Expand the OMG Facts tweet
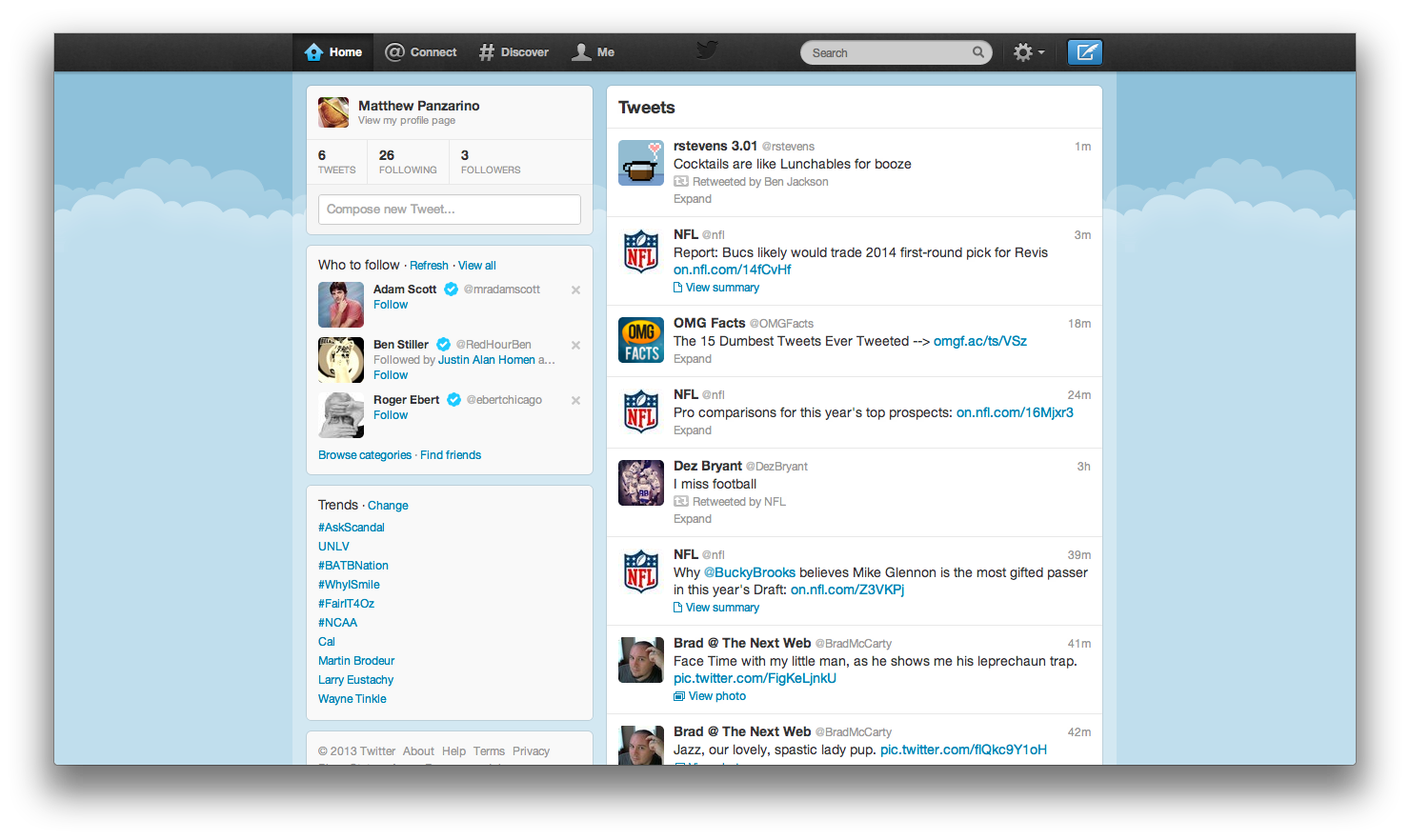 [x=693, y=359]
